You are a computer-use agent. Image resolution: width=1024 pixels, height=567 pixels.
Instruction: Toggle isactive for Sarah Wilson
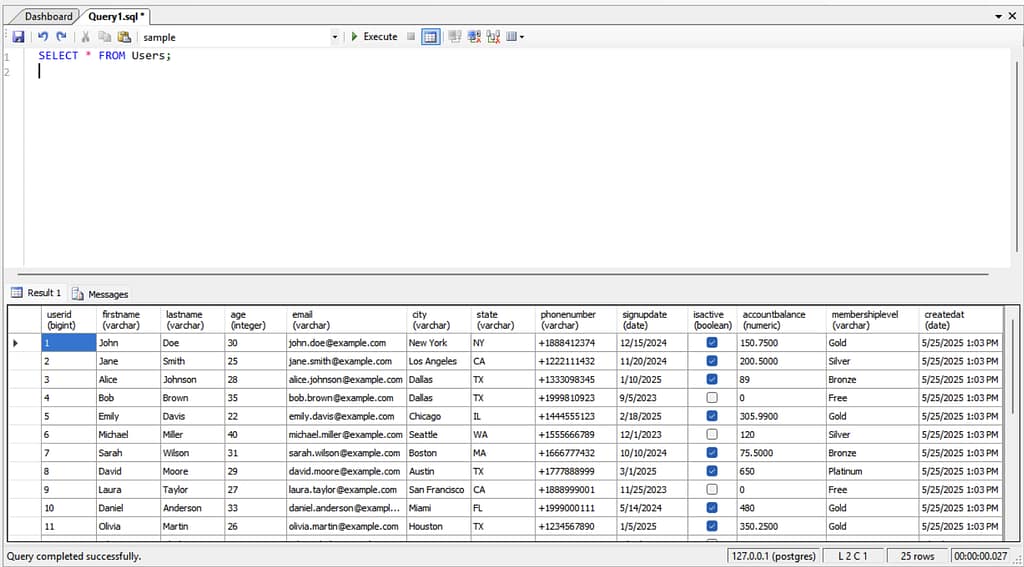pyautogui.click(x=712, y=452)
